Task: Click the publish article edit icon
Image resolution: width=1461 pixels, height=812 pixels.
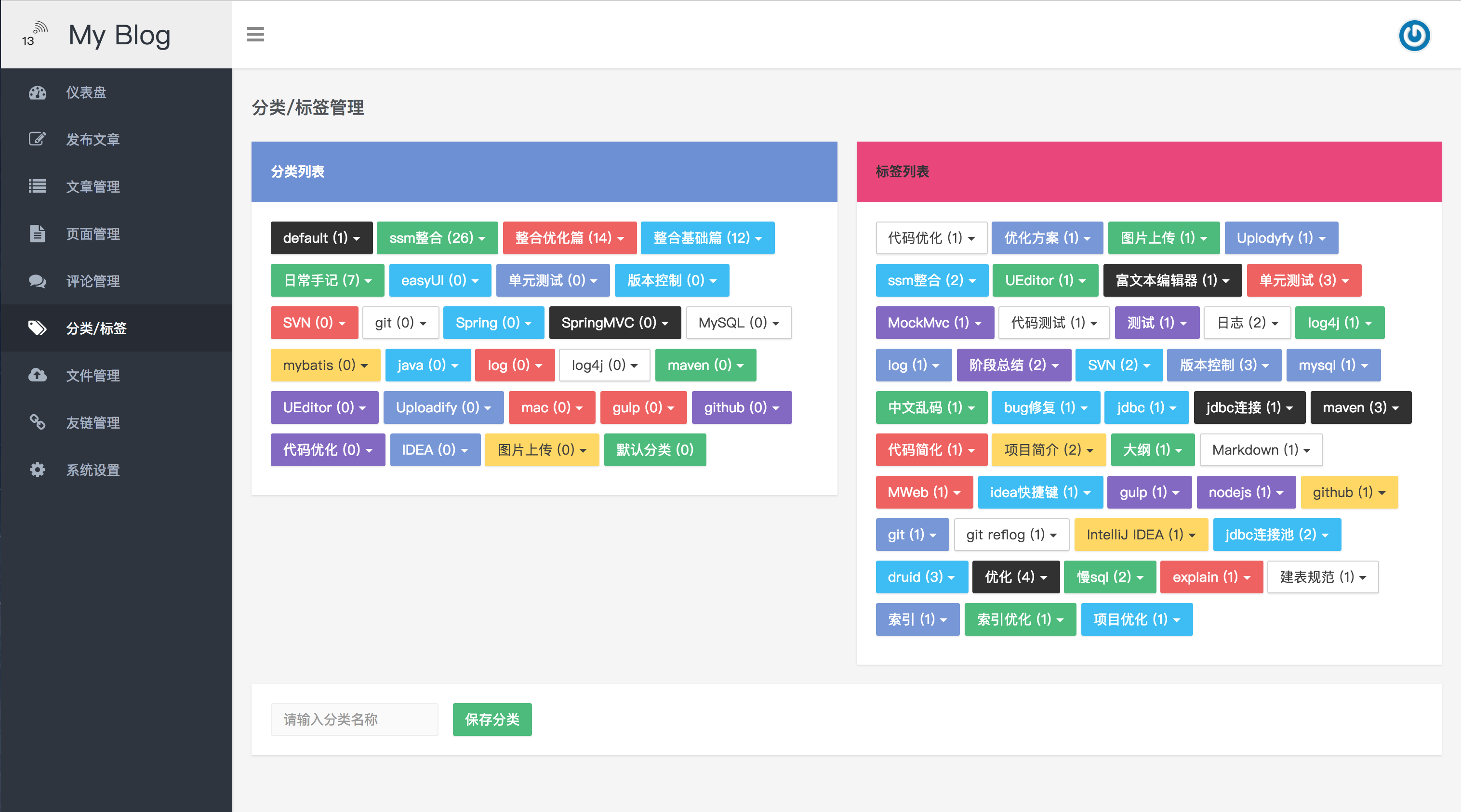Action: (x=38, y=139)
